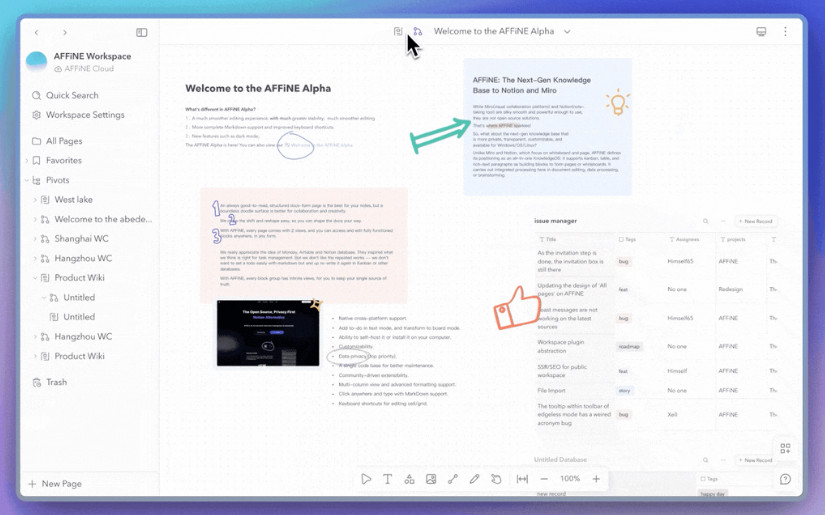Collapse the expanded Product Wiki item
Viewport: 825px width, 515px height.
pyautogui.click(x=35, y=278)
